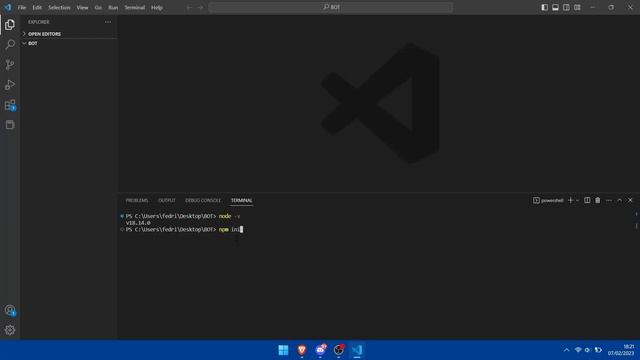Click Visual Studio Code taskbar icon
The width and height of the screenshot is (640, 360).
(x=357, y=350)
